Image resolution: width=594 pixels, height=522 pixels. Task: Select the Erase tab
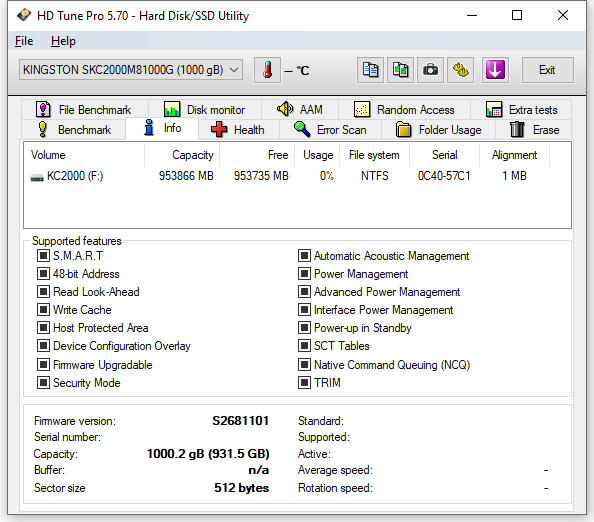click(534, 130)
